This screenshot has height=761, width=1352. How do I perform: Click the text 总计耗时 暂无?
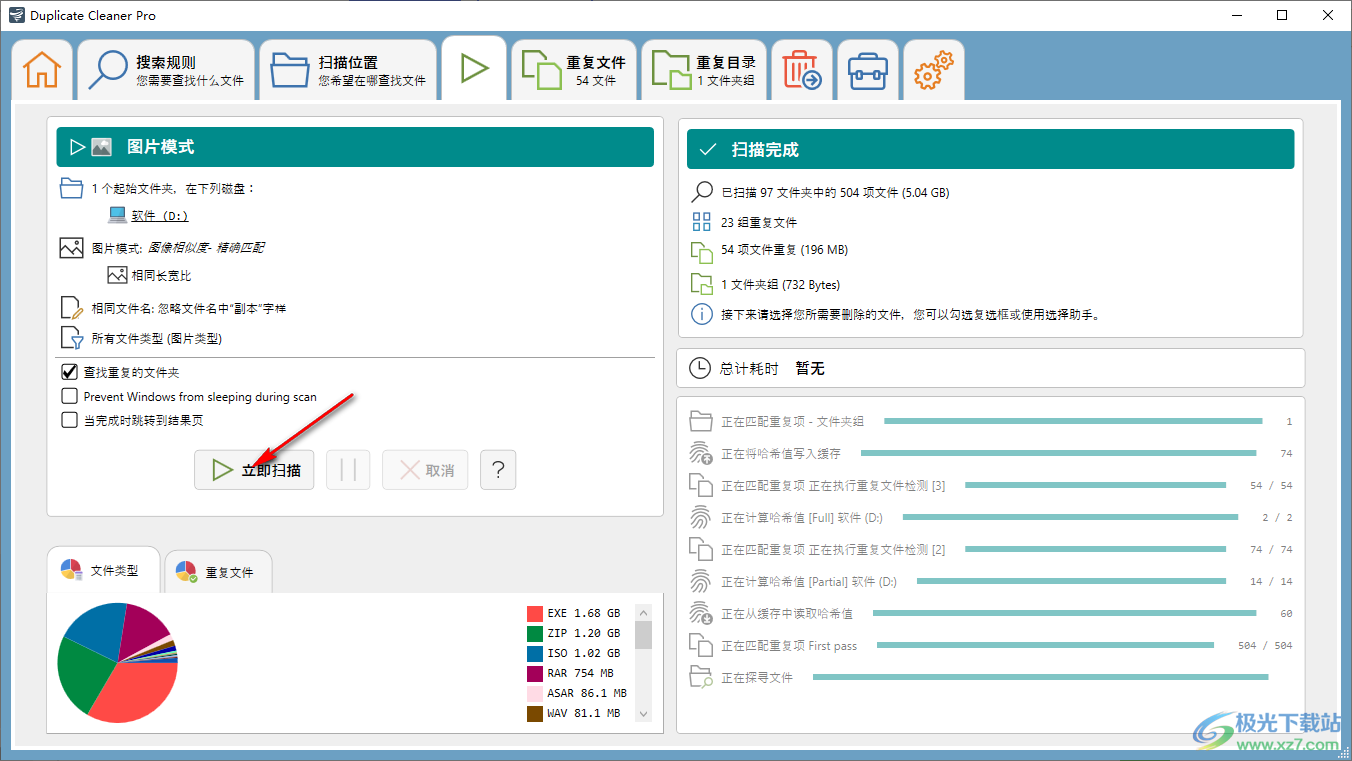point(771,368)
